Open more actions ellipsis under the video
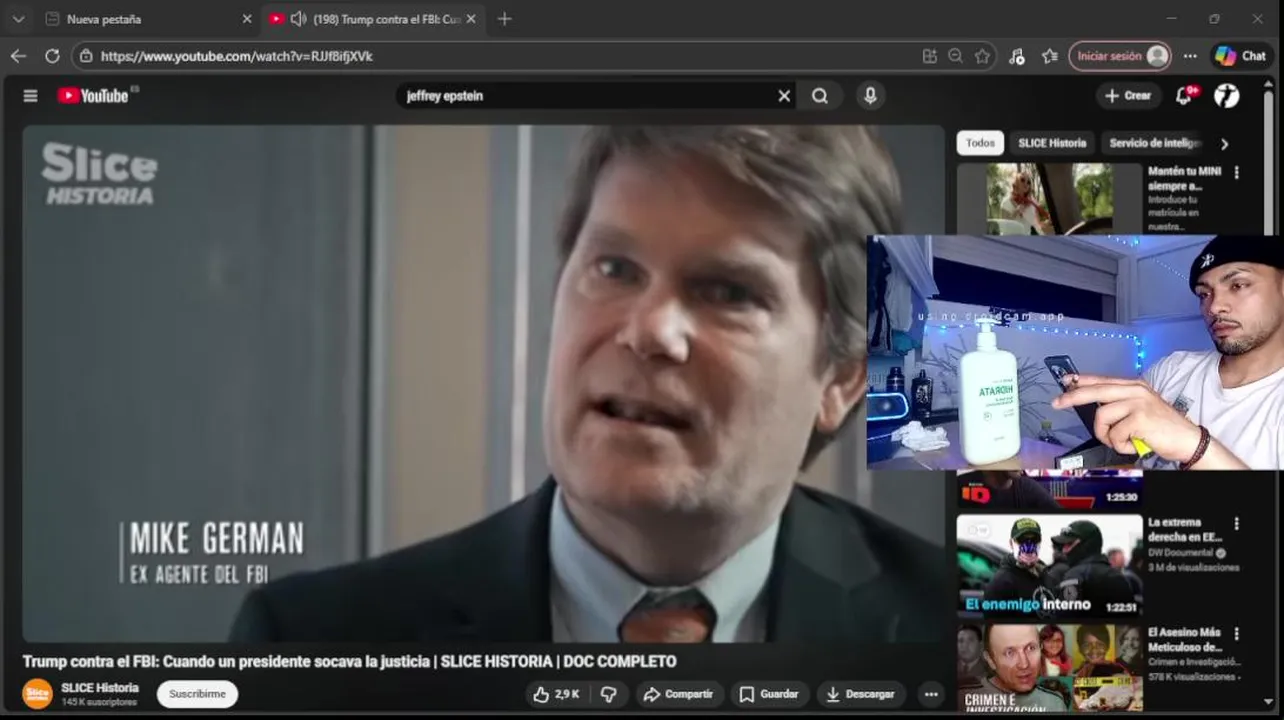The width and height of the screenshot is (1284, 720). coord(931,694)
